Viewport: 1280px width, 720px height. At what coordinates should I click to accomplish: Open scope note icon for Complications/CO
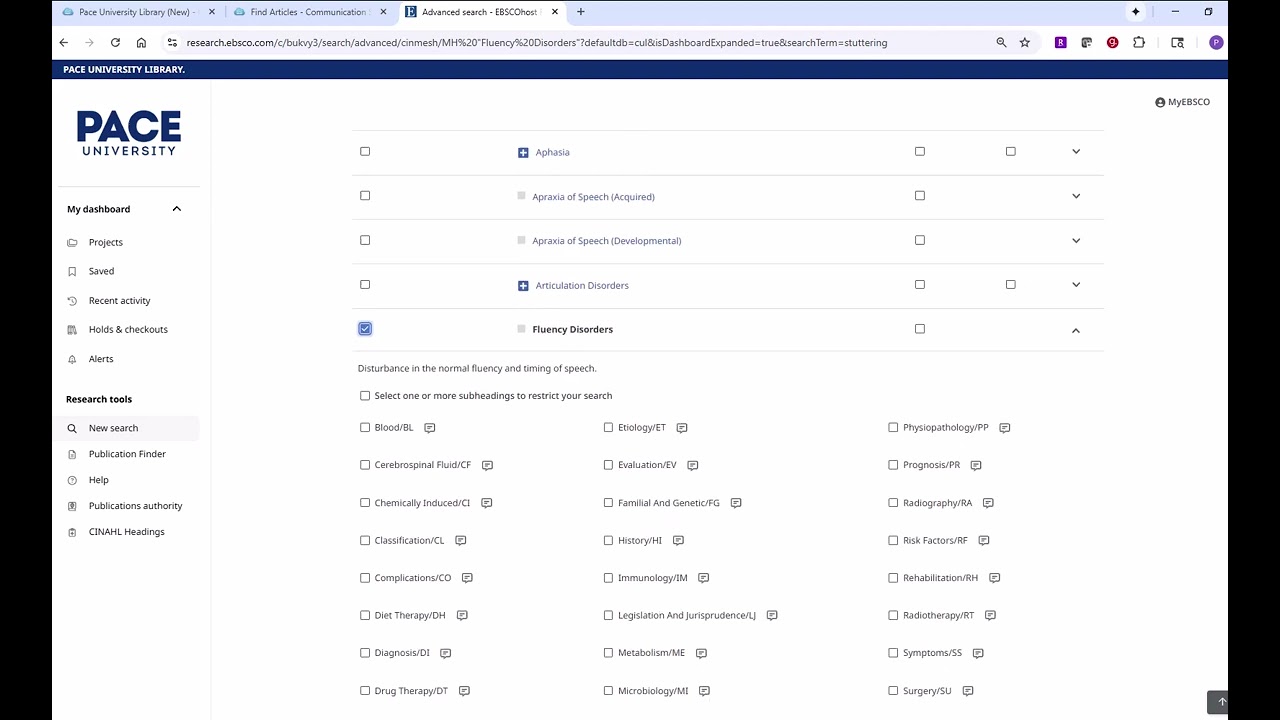(467, 578)
